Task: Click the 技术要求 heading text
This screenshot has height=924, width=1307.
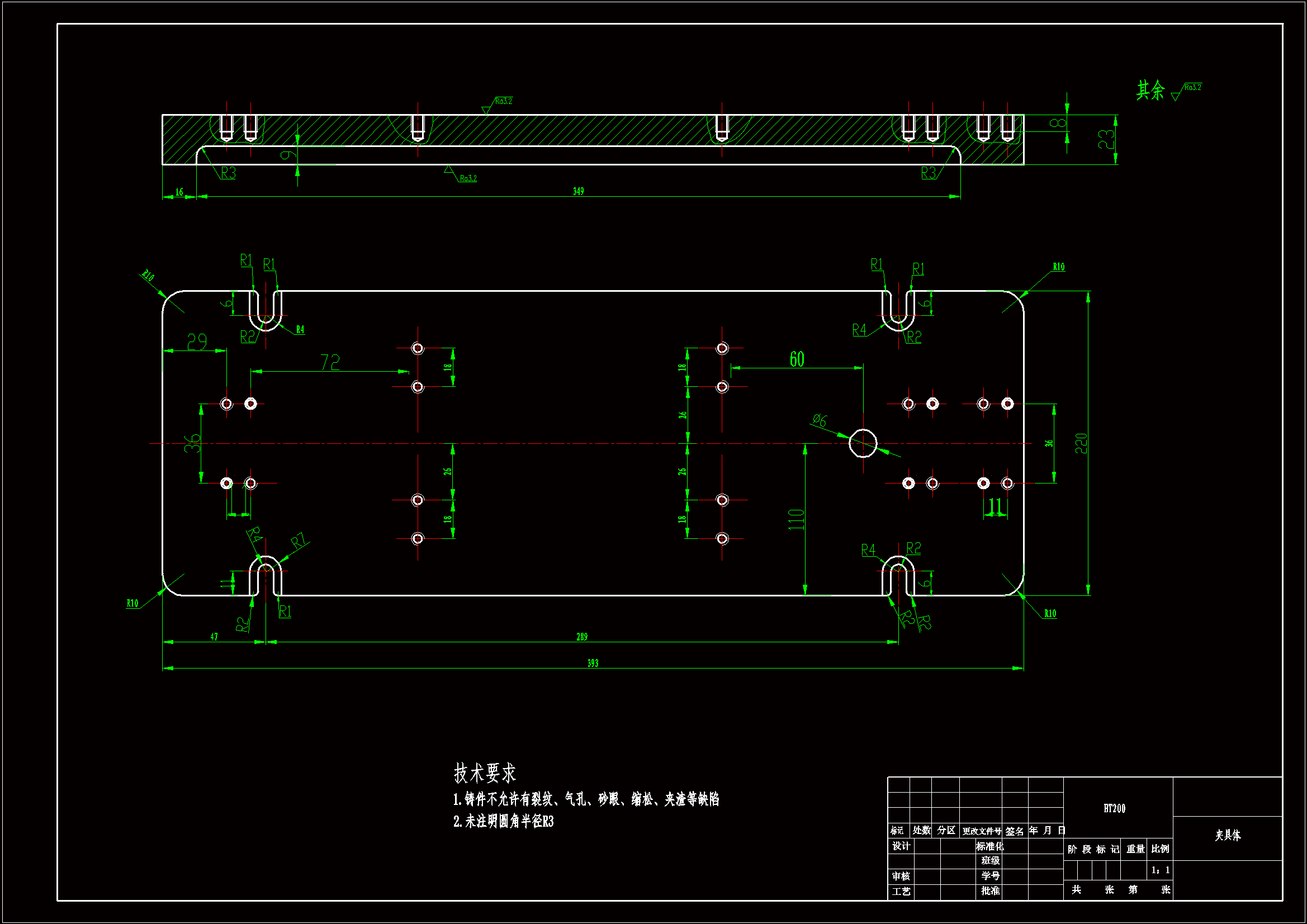Action: [x=485, y=773]
